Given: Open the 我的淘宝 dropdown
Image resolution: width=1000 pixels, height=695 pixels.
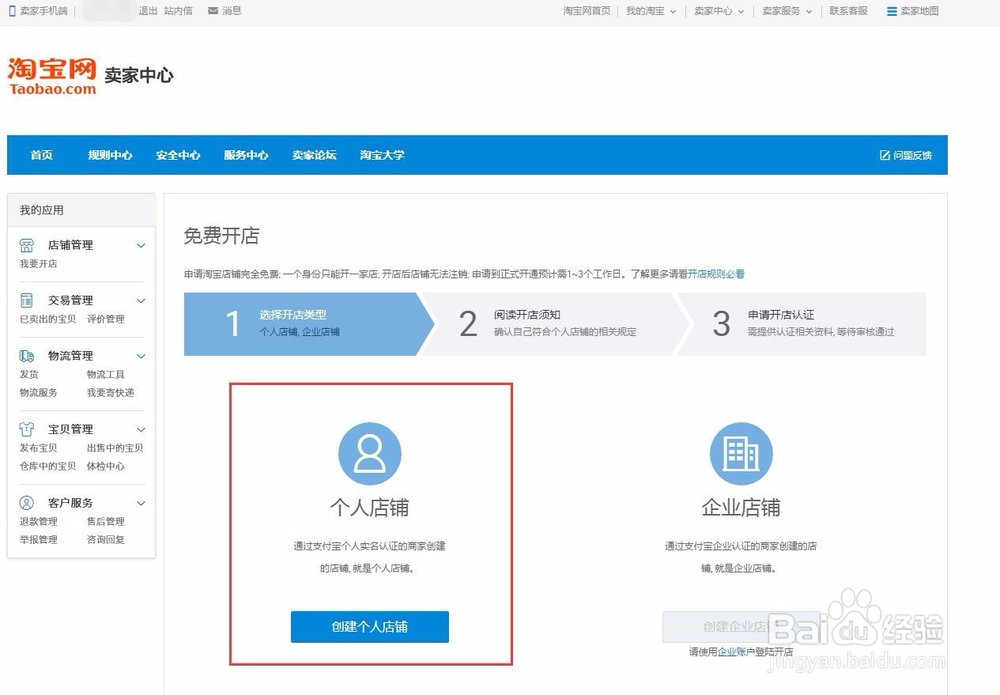Looking at the screenshot, I should (x=651, y=11).
